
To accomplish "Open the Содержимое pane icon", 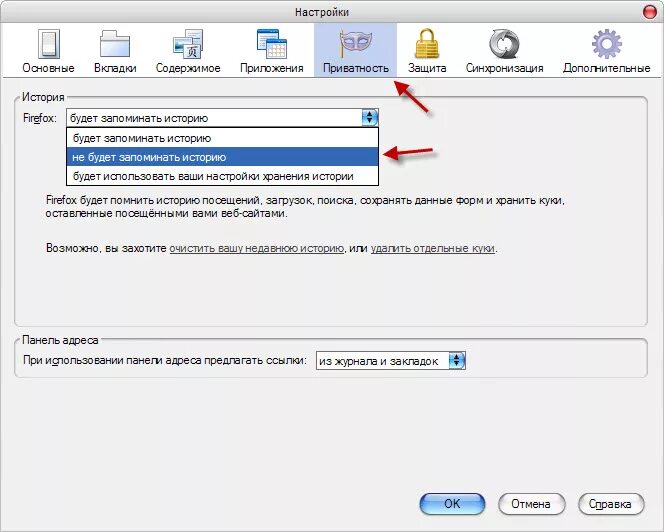I will pos(188,44).
